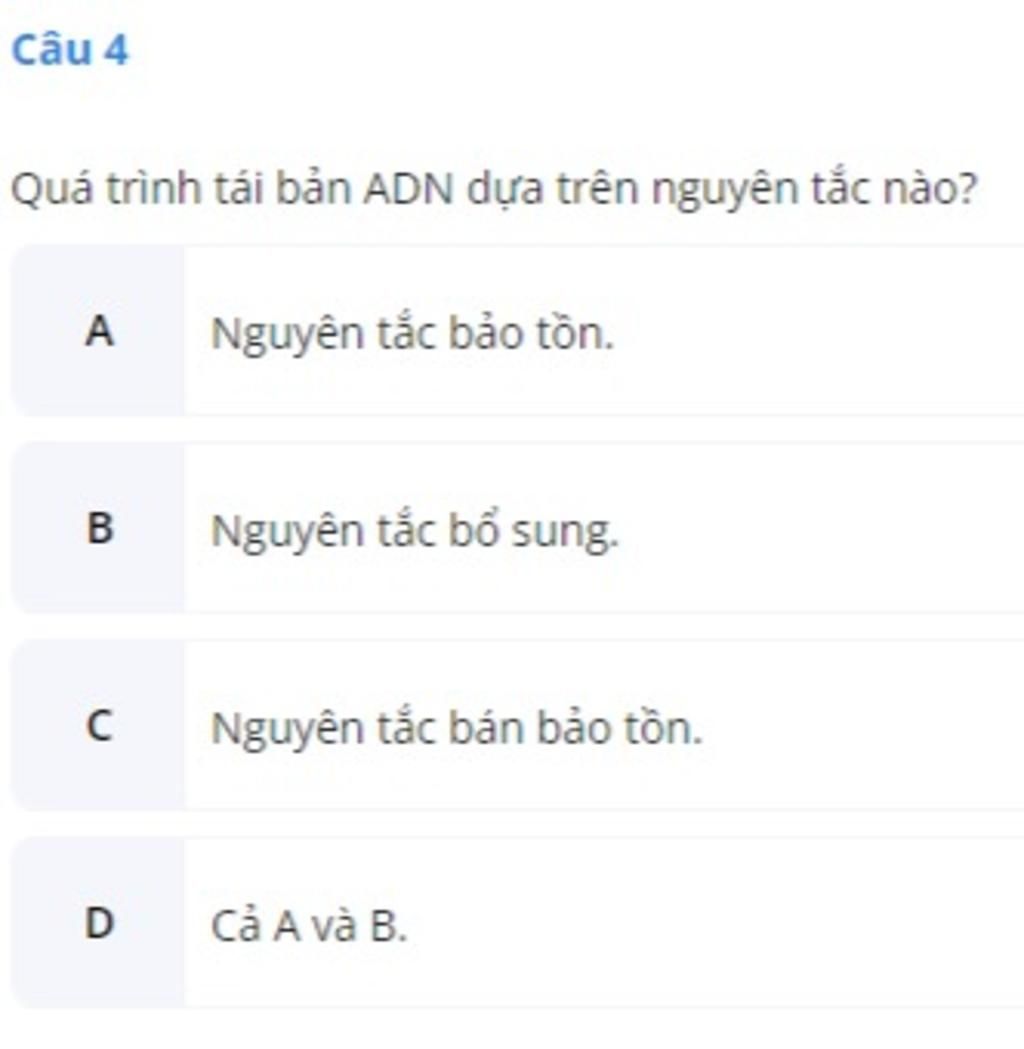Click "nguyên tắc nào?" at the question's end
The image size is (1024, 1049).
(x=815, y=190)
